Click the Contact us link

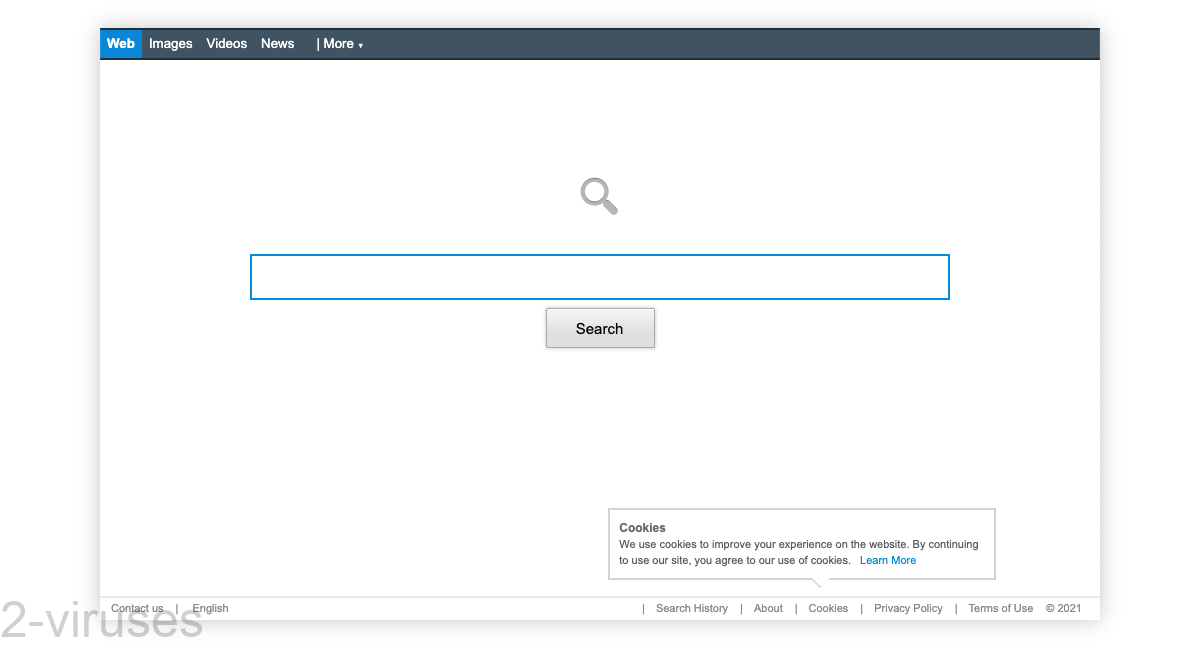(137, 608)
